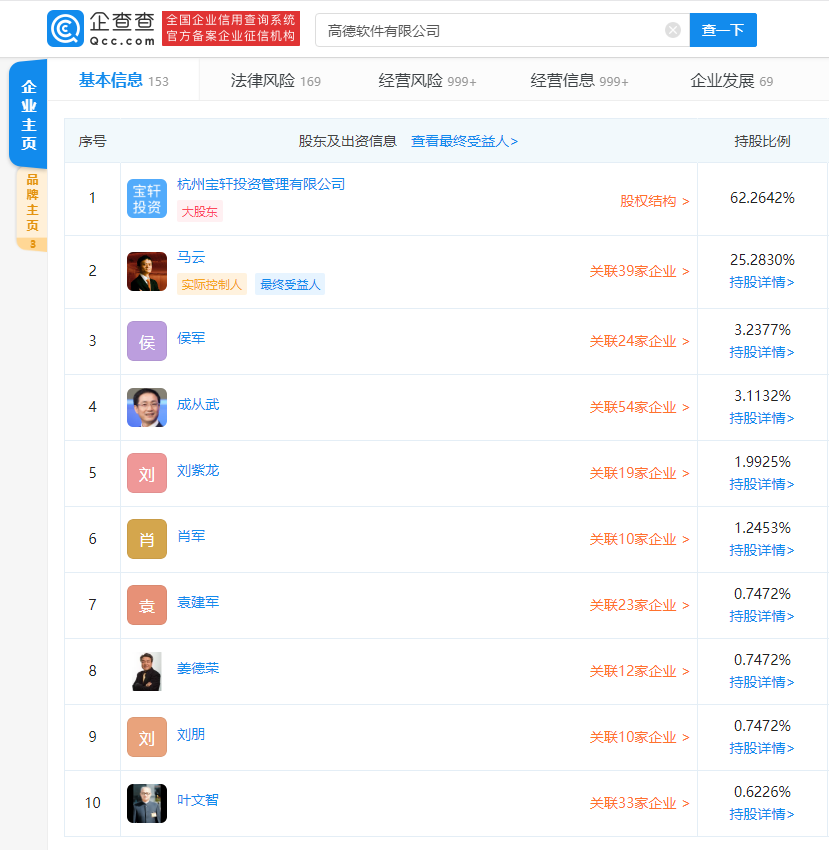This screenshot has height=850, width=829.
Task: View 持股详情 for 刘朋
Action: tap(762, 749)
